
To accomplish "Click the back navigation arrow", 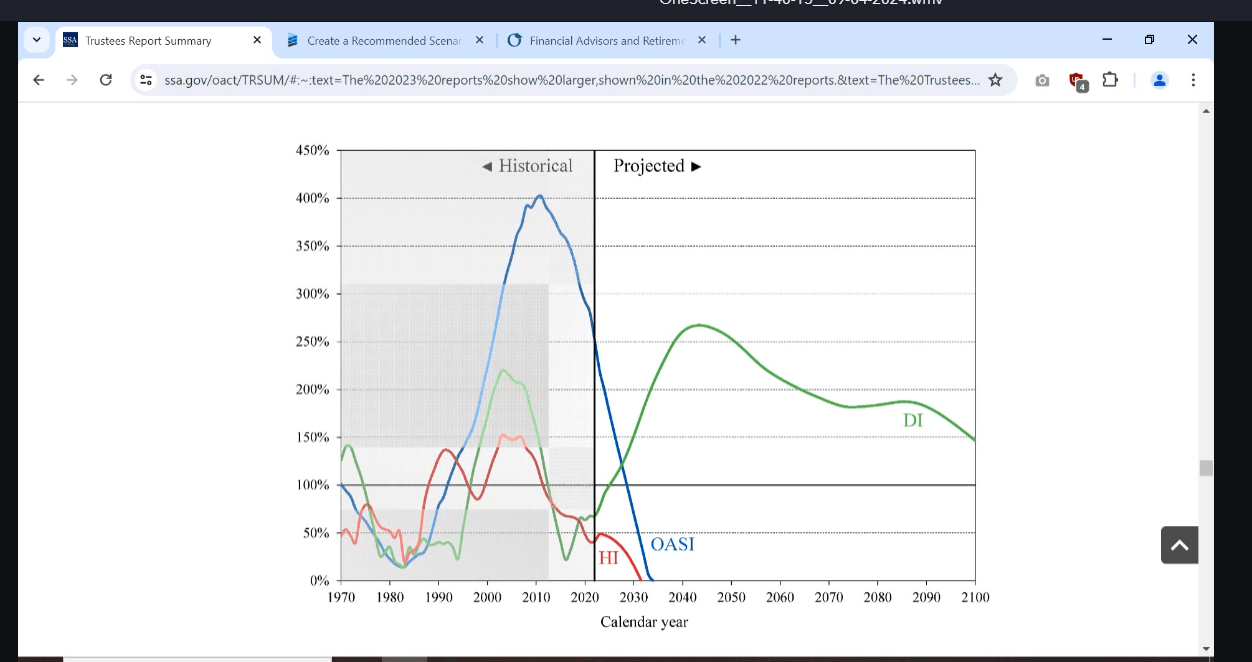I will 37,79.
